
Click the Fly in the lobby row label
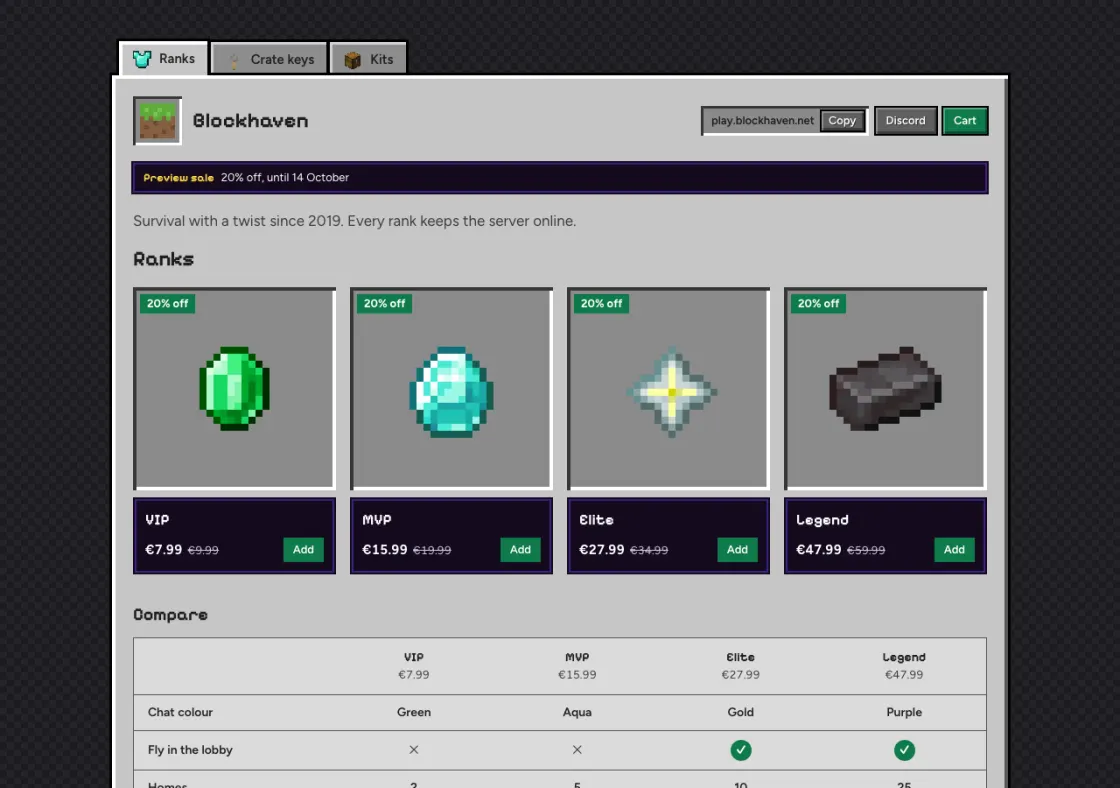190,750
